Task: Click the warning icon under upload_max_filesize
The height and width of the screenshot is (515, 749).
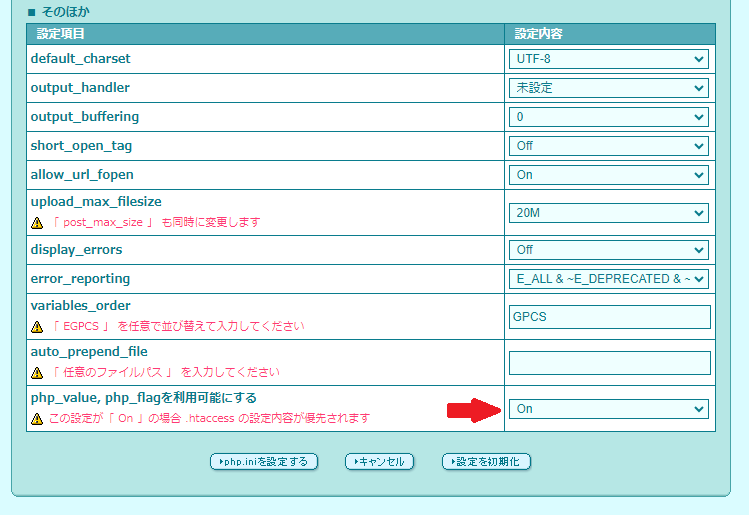Action: click(37, 223)
